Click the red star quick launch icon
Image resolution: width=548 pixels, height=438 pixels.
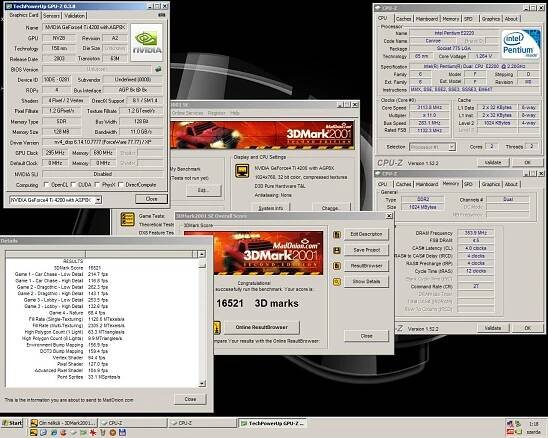(93, 433)
